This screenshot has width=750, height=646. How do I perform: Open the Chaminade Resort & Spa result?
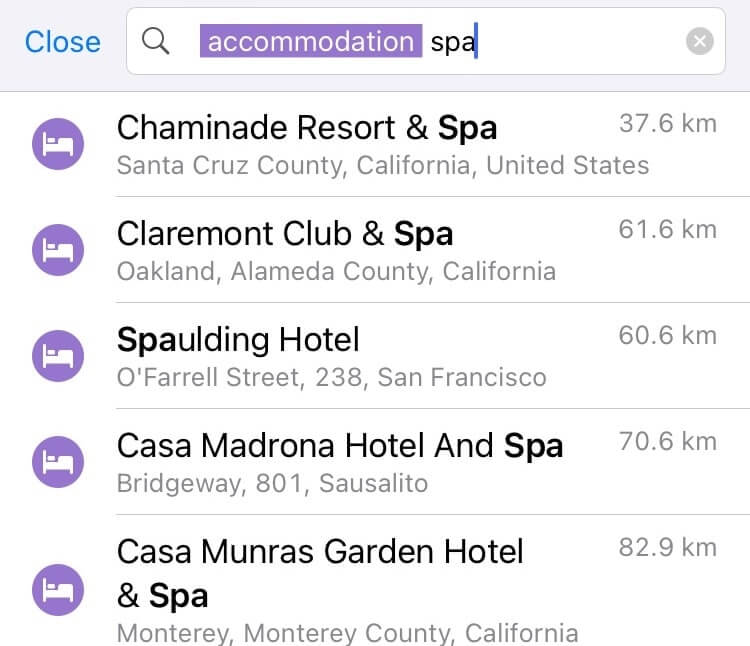(x=307, y=128)
